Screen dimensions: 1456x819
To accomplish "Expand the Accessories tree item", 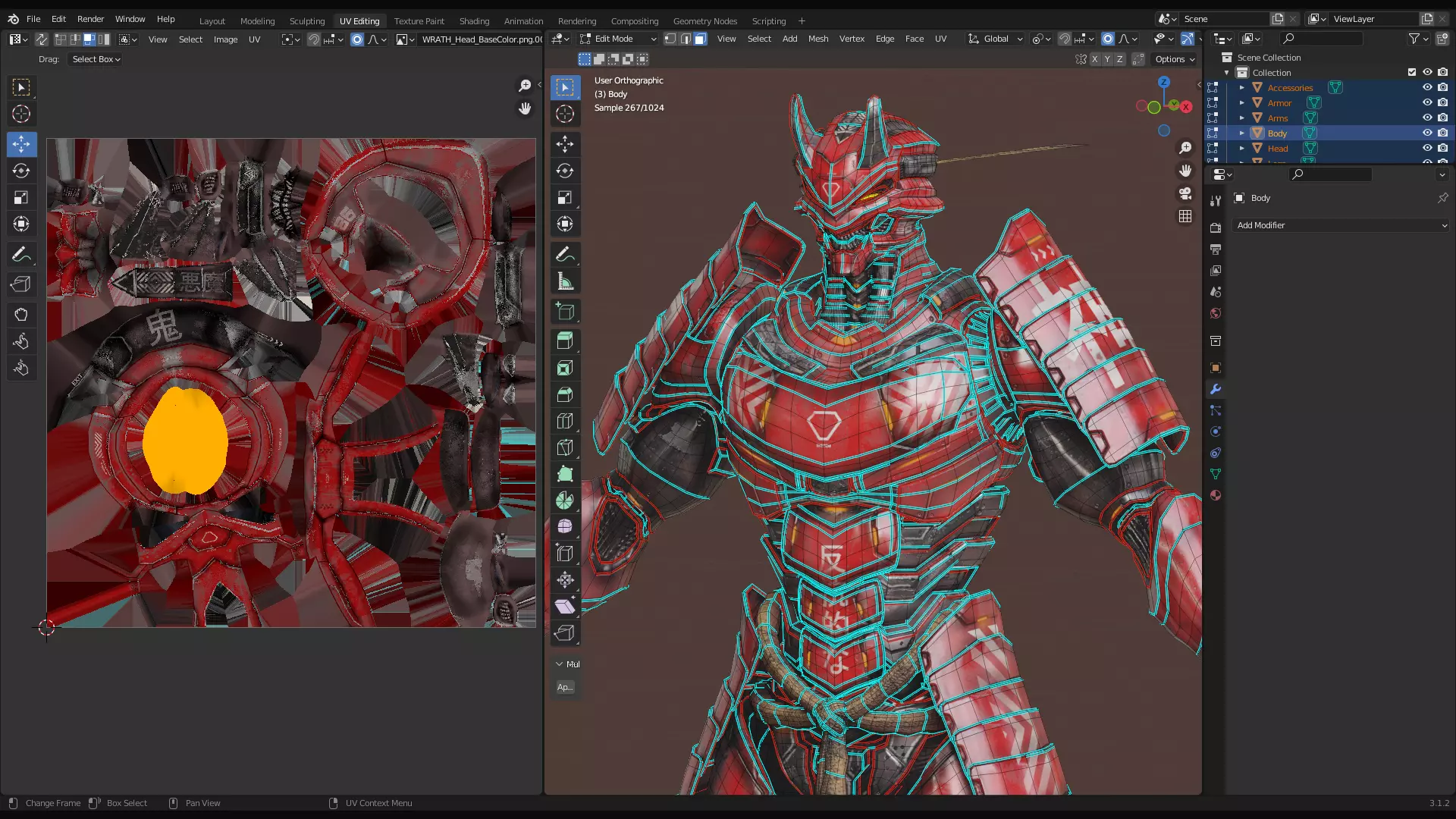I will (1242, 87).
